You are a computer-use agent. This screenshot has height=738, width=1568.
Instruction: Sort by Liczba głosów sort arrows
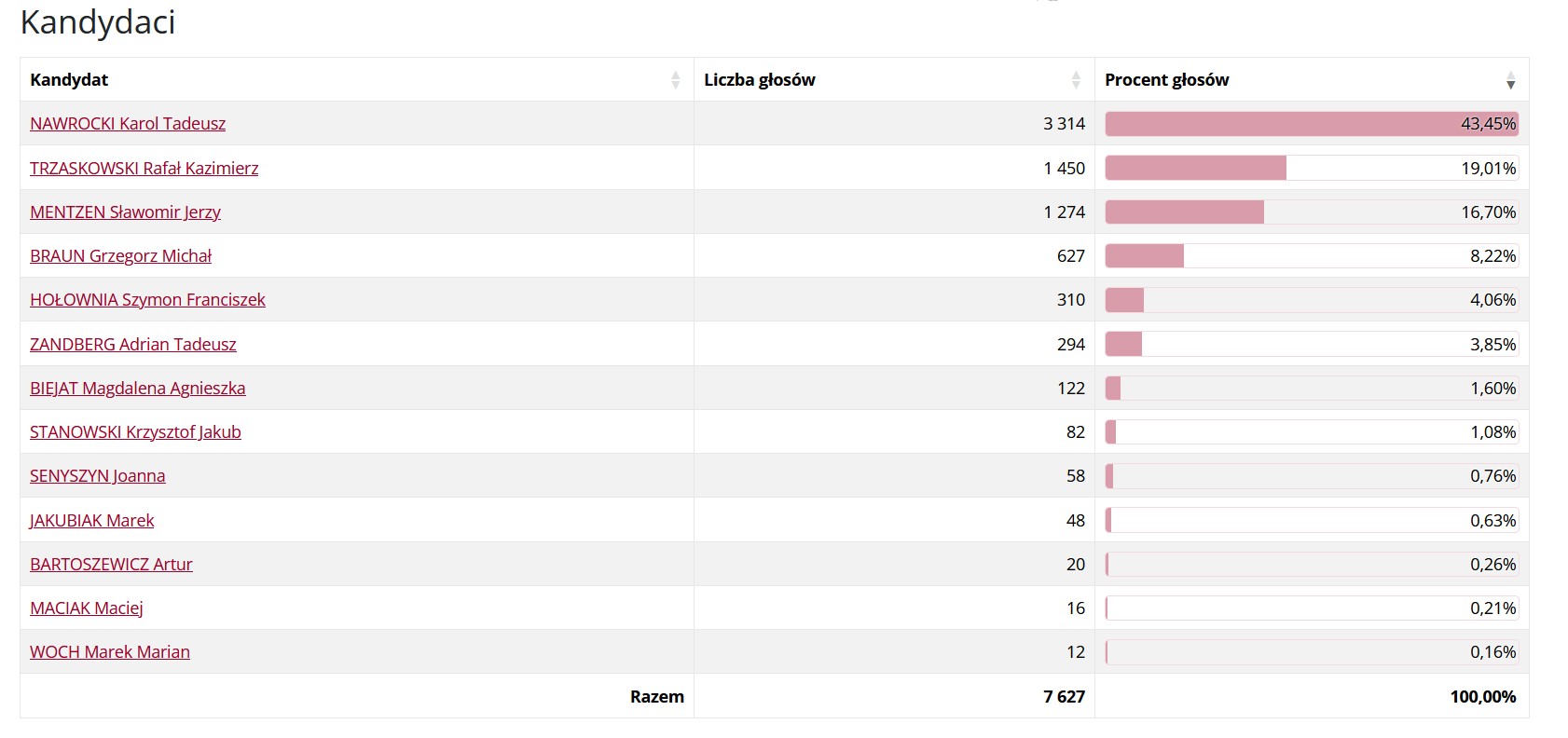[1076, 80]
